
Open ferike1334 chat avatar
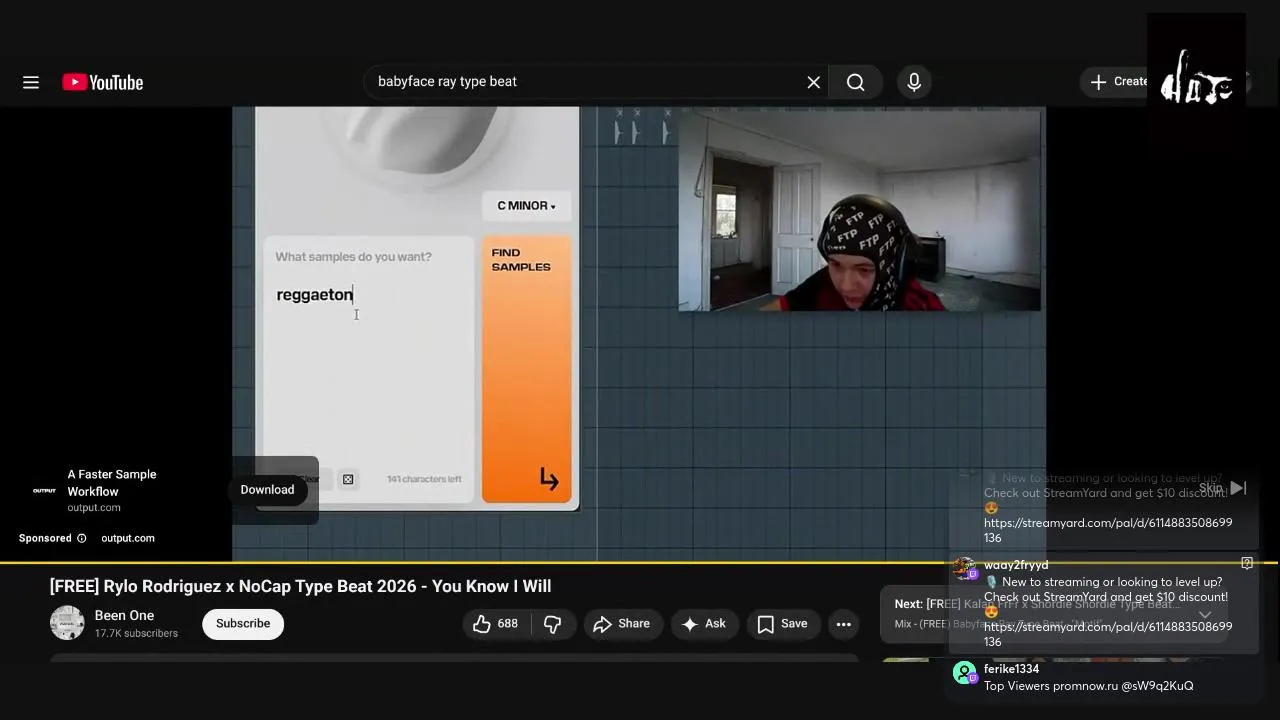[x=965, y=673]
